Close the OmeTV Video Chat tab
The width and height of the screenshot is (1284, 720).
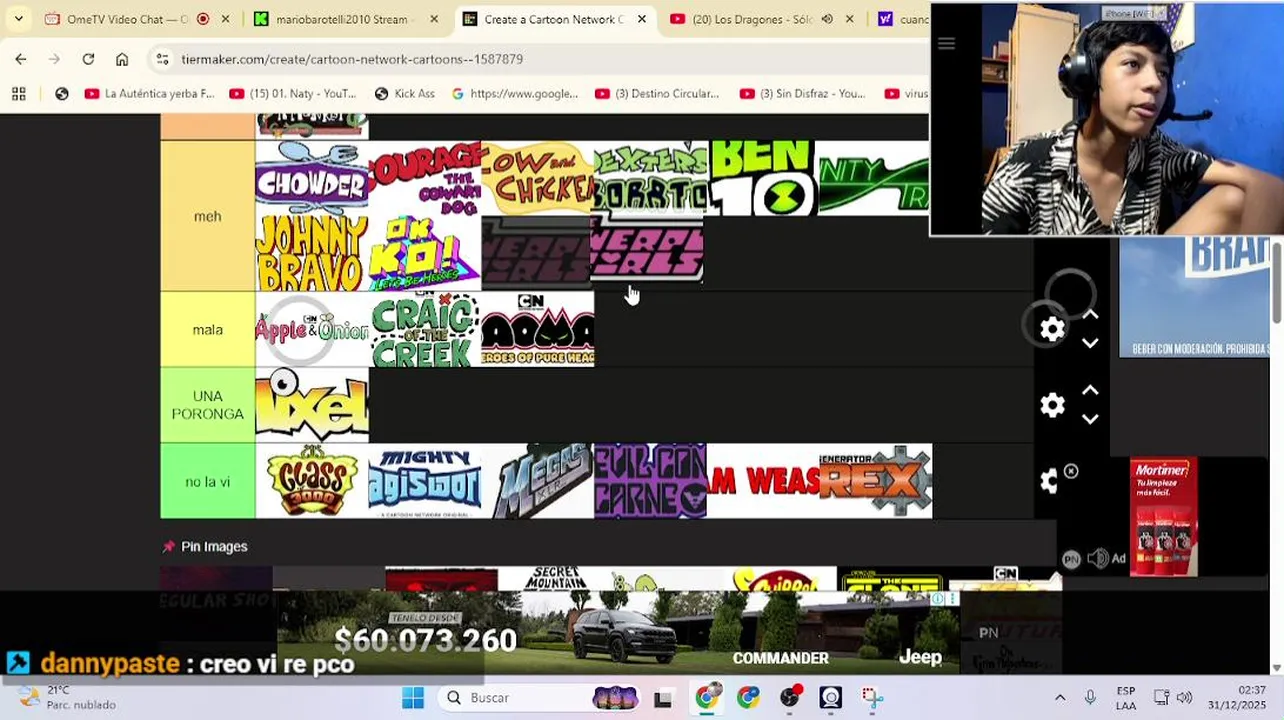tap(226, 19)
